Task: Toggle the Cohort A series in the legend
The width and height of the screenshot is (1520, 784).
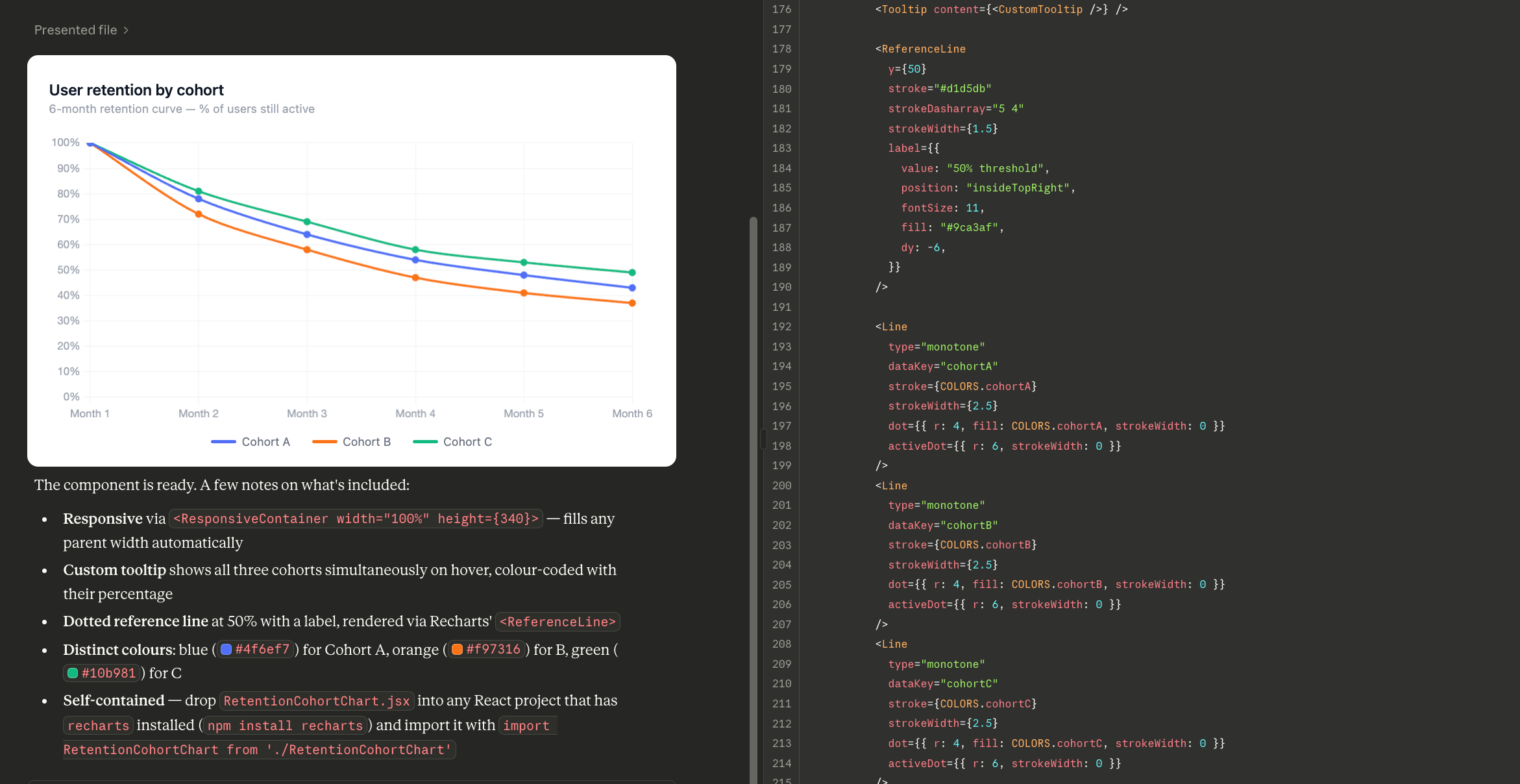Action: [x=265, y=441]
